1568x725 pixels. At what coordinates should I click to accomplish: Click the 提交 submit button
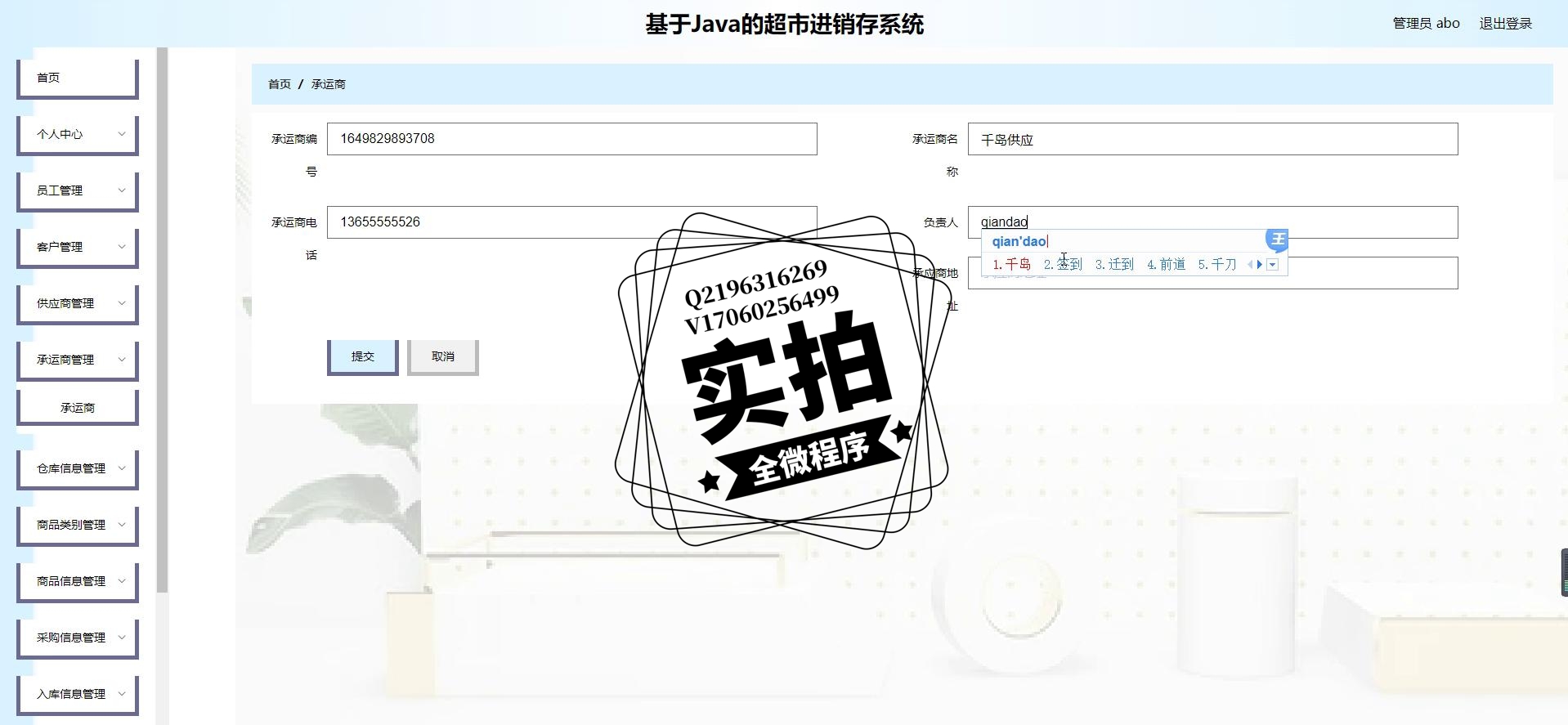pos(363,357)
